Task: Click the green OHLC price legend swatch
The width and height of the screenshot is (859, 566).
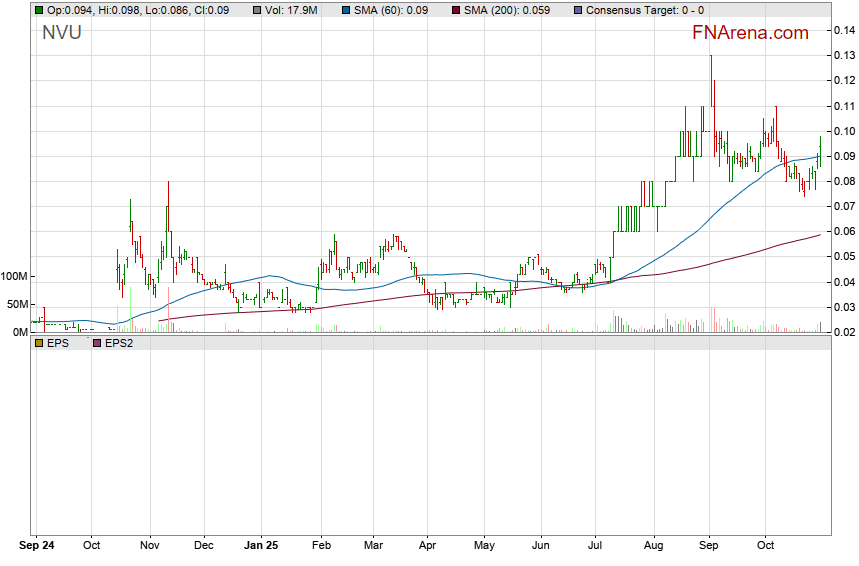Action: click(x=39, y=10)
